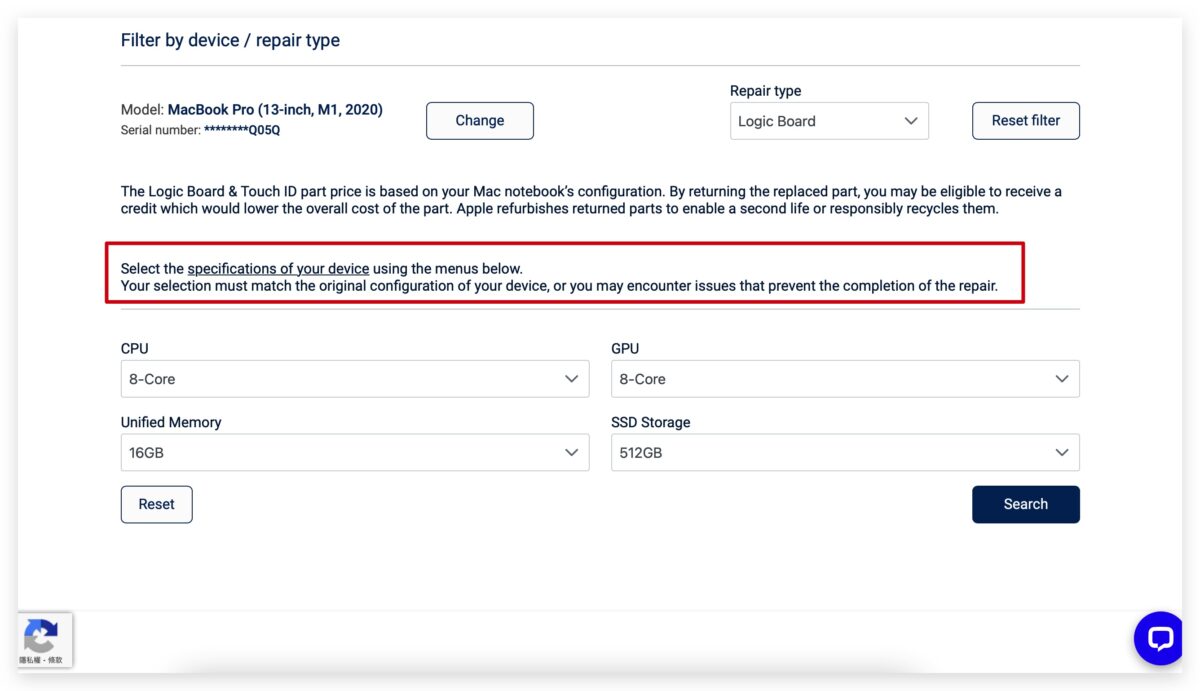Screen dimensions: 1200x691
Task: Click the chevron arrow in the GPU field
Action: pyautogui.click(x=1062, y=379)
